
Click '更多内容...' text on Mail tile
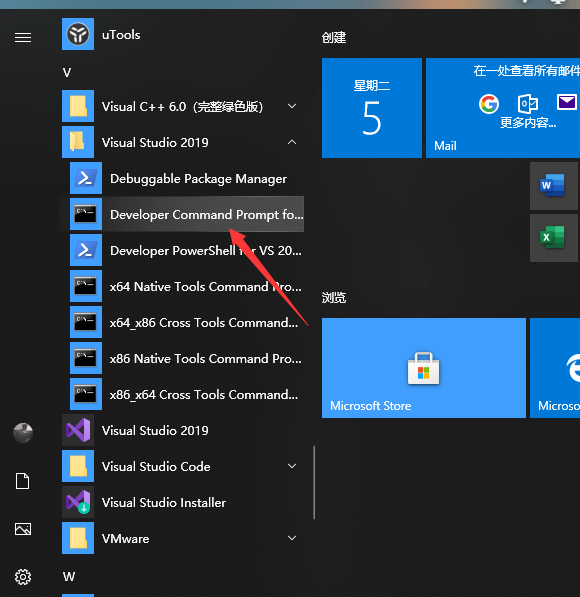[x=528, y=123]
